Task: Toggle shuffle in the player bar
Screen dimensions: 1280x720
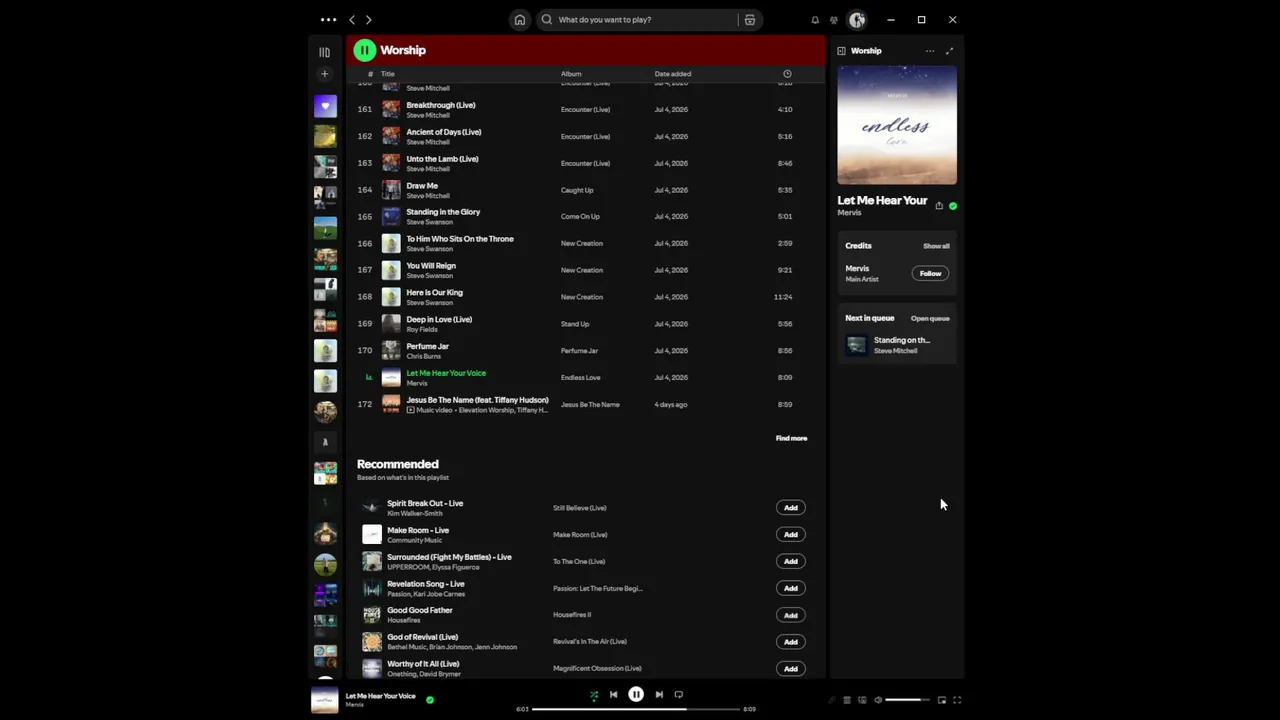Action: pos(594,695)
